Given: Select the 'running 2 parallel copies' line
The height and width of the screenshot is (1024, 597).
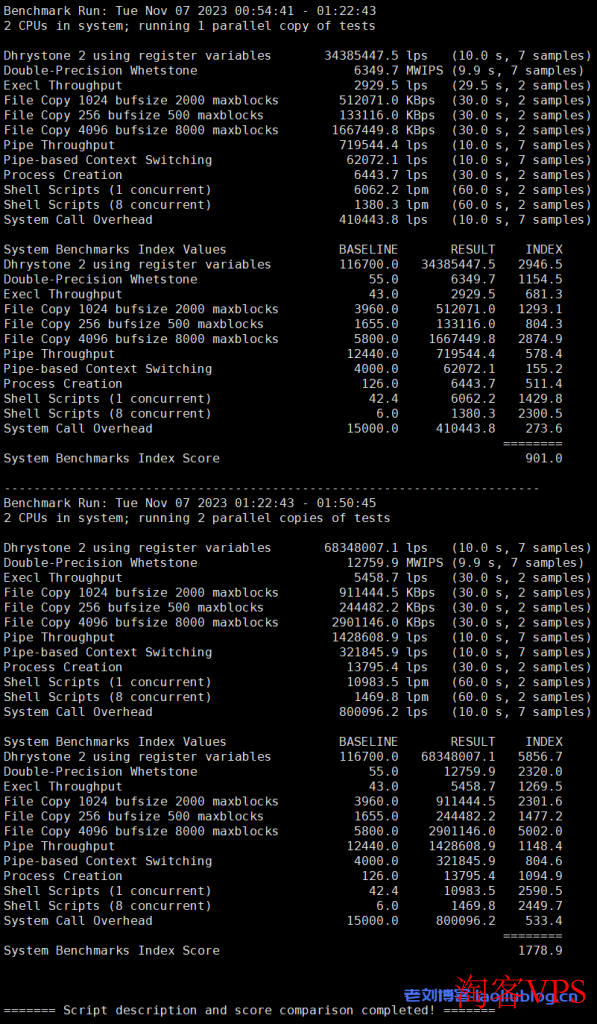Looking at the screenshot, I should 197,518.
